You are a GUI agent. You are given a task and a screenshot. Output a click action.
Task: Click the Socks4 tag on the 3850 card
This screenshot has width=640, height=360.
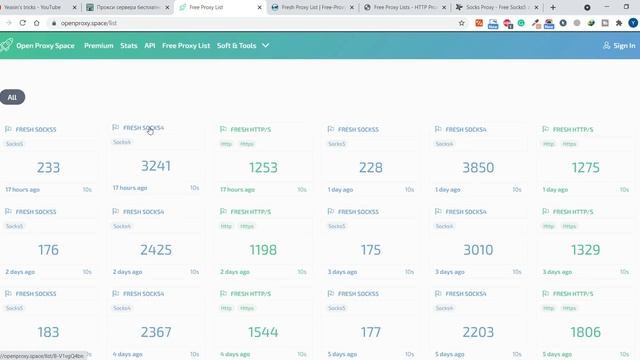coord(444,144)
